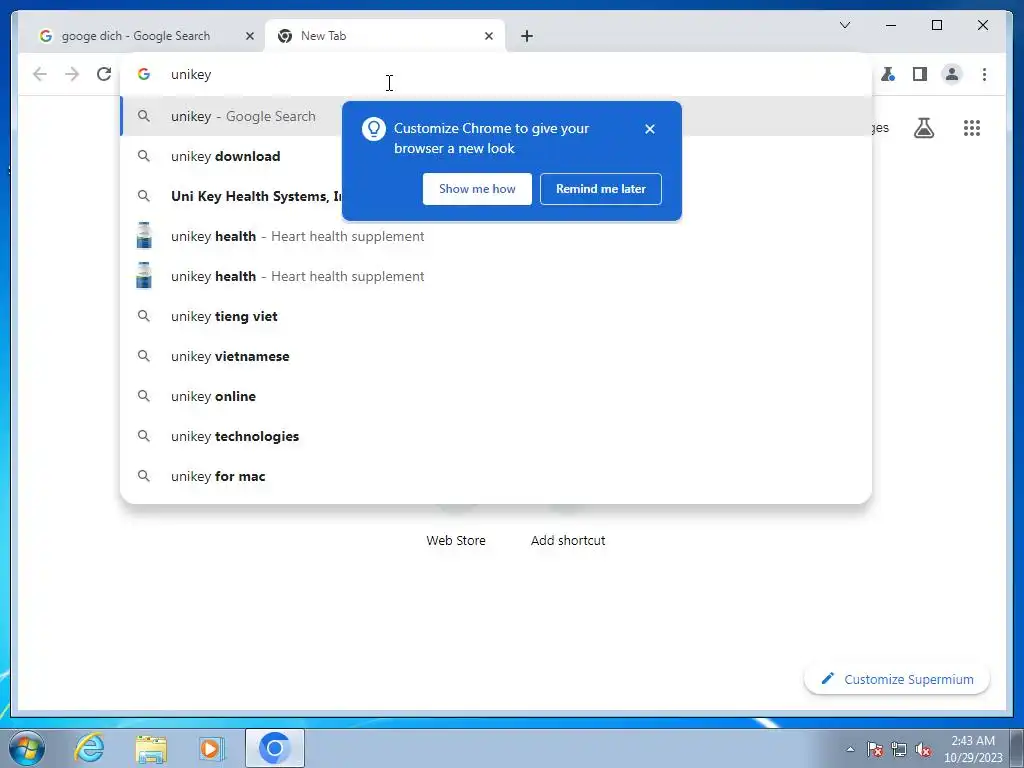Click the Remind me later button

click(601, 189)
